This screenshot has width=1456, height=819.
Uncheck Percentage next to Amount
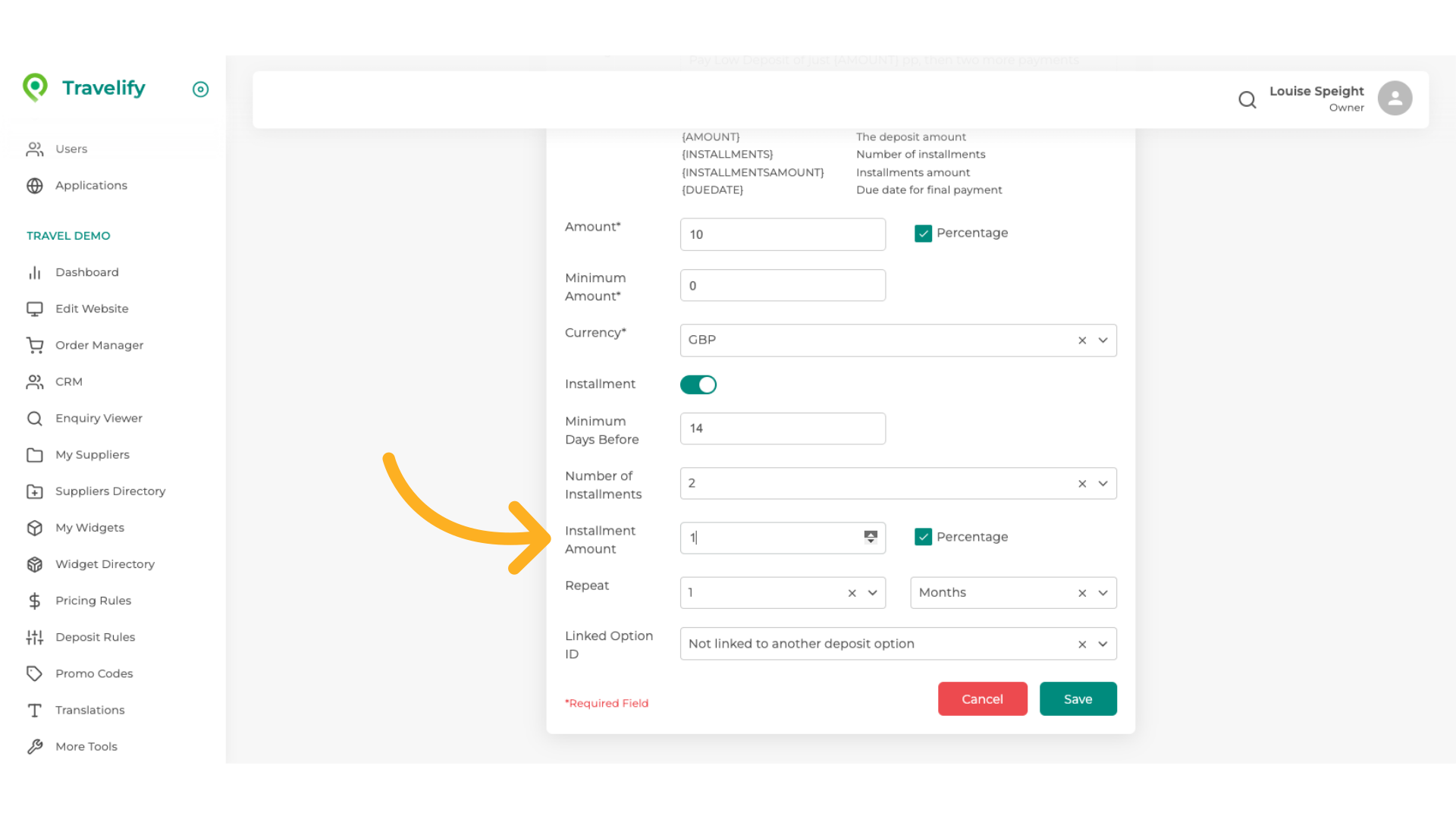[923, 234]
